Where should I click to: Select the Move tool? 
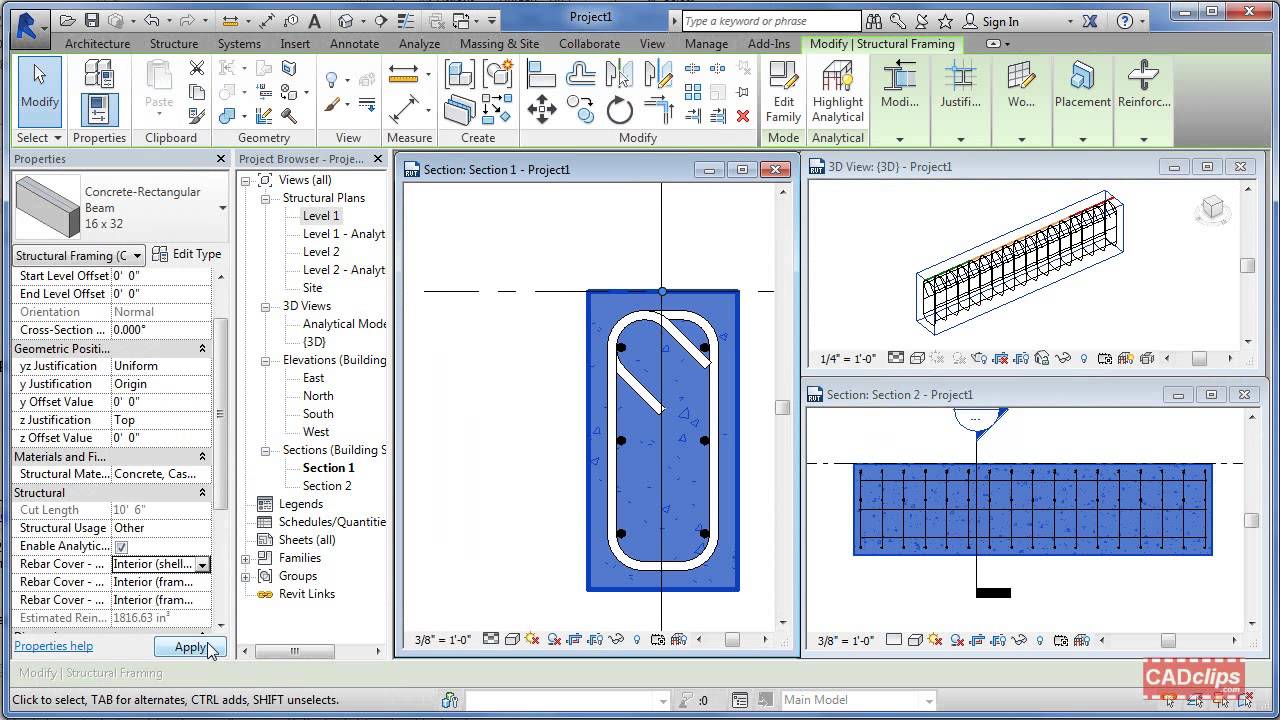pyautogui.click(x=542, y=107)
